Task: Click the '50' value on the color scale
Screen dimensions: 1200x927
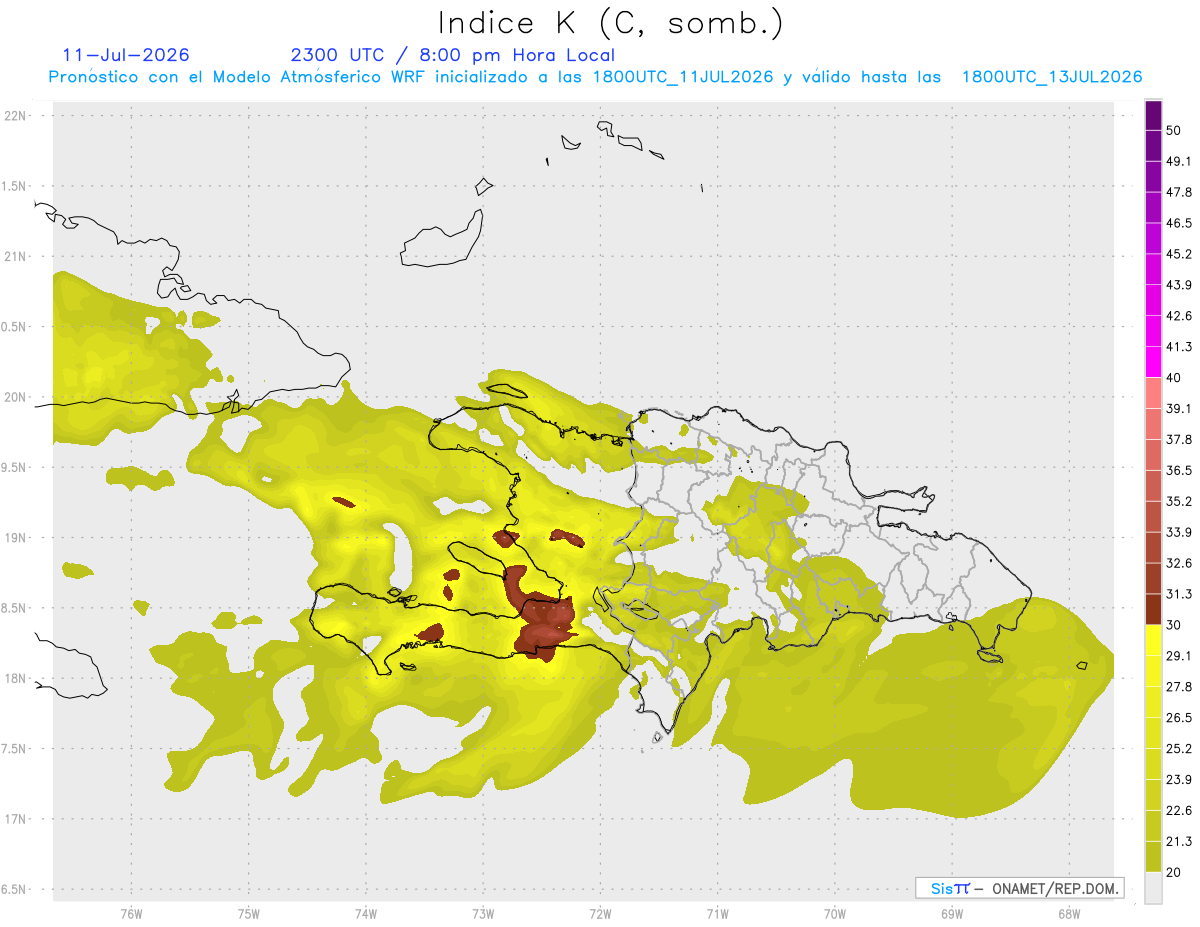Action: 1174,130
